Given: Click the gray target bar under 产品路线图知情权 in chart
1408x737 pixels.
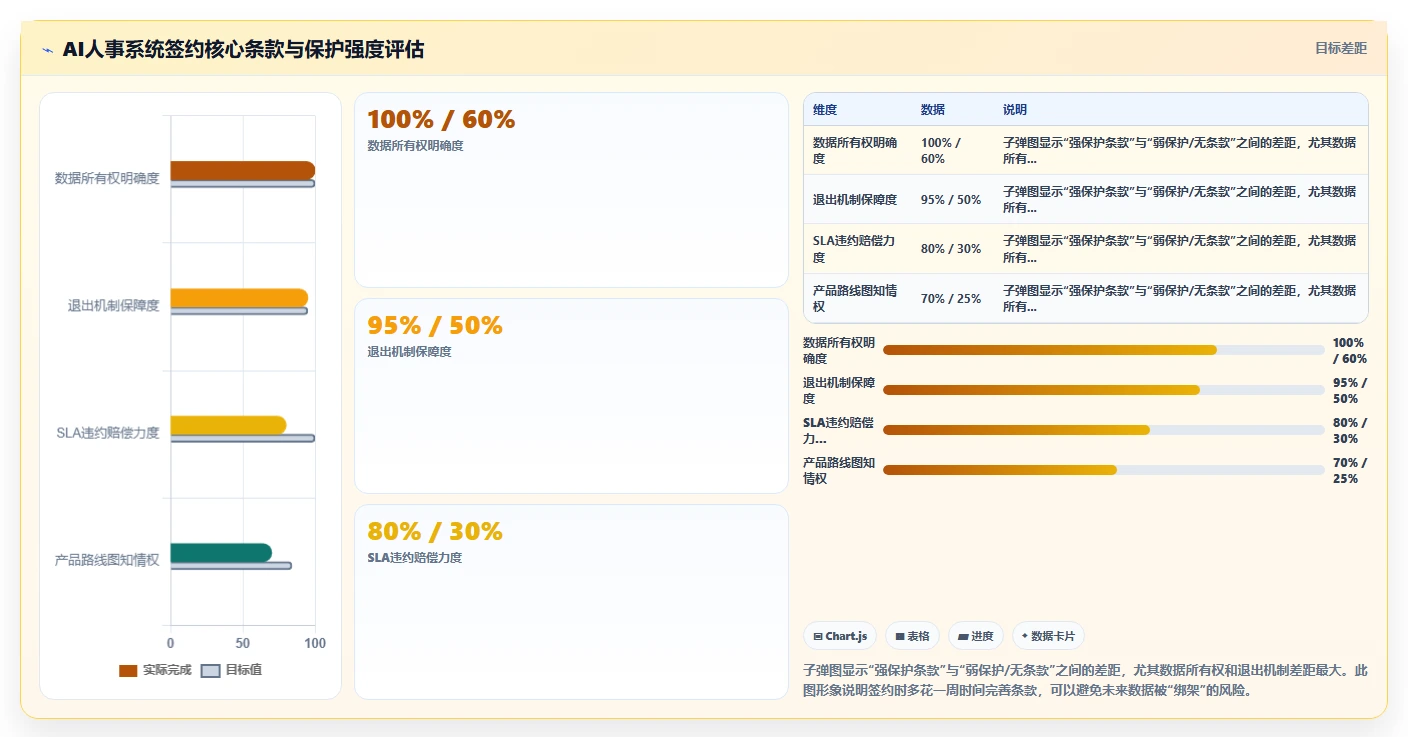Looking at the screenshot, I should pos(231,566).
